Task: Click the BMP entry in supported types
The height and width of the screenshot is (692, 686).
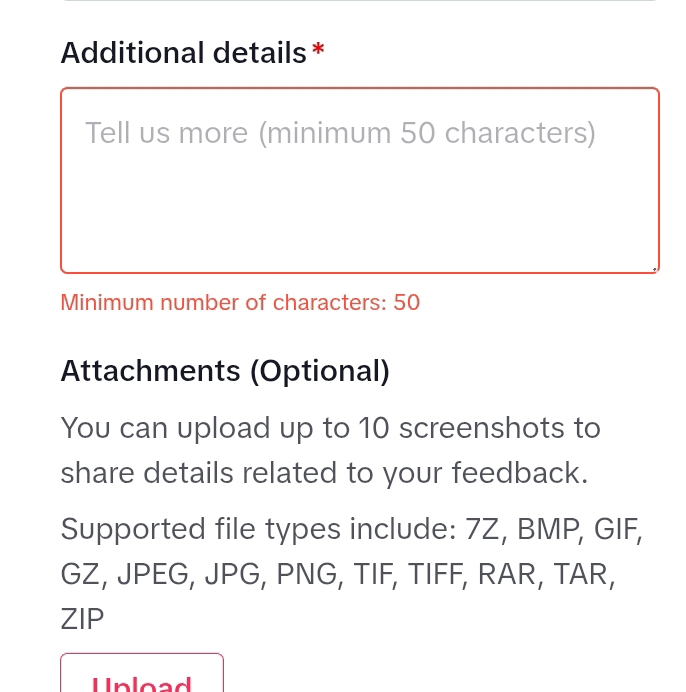Action: click(549, 528)
